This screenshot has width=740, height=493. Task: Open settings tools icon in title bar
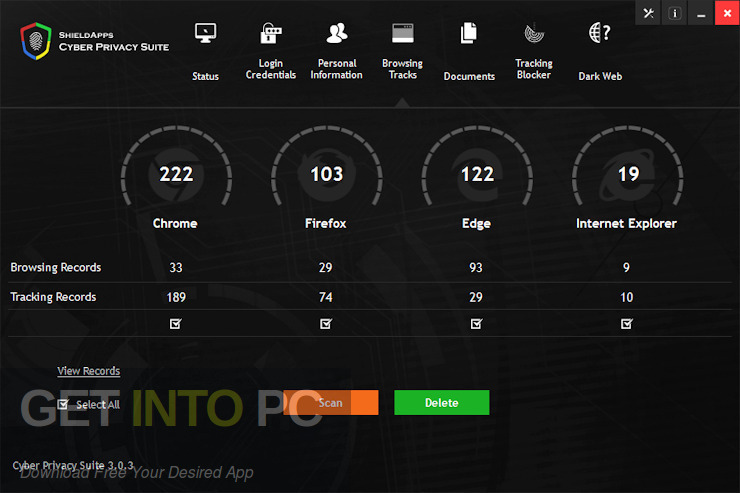(648, 13)
